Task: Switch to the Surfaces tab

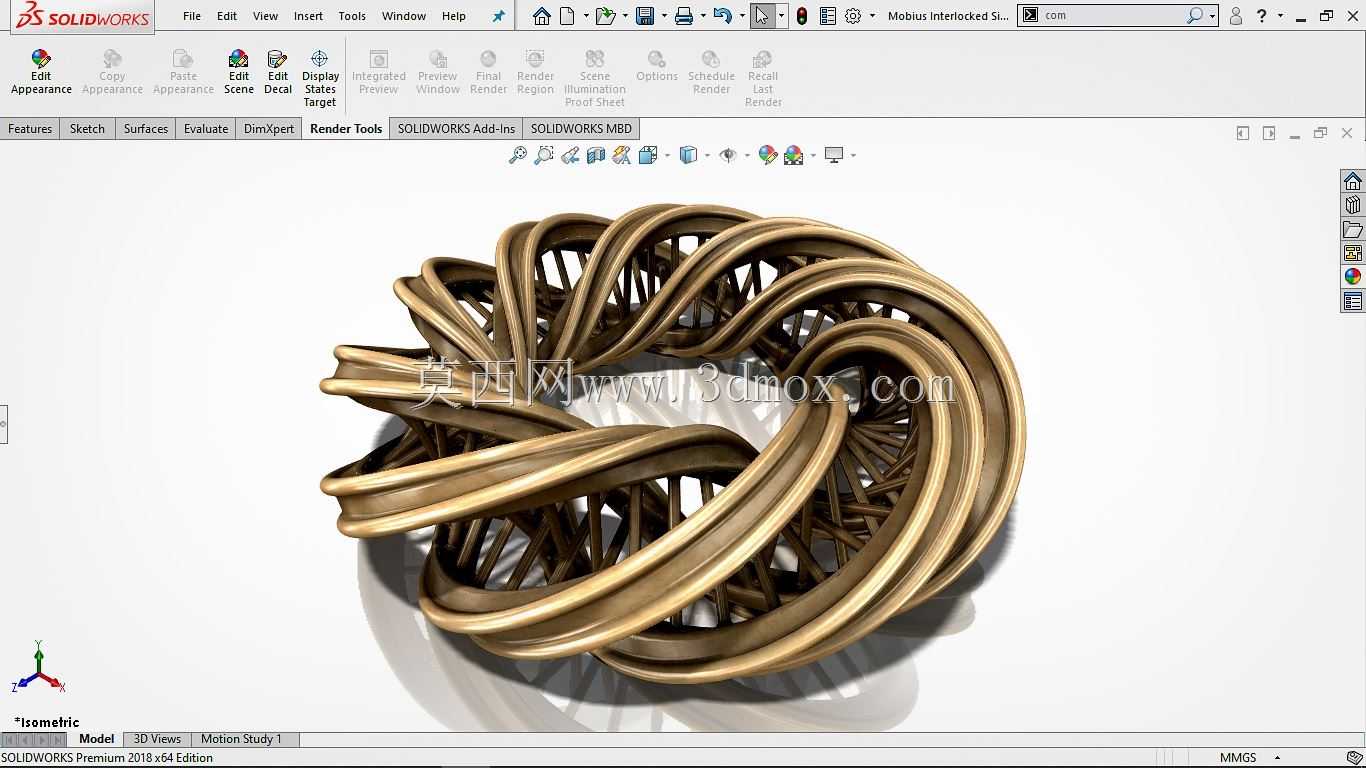Action: click(146, 129)
